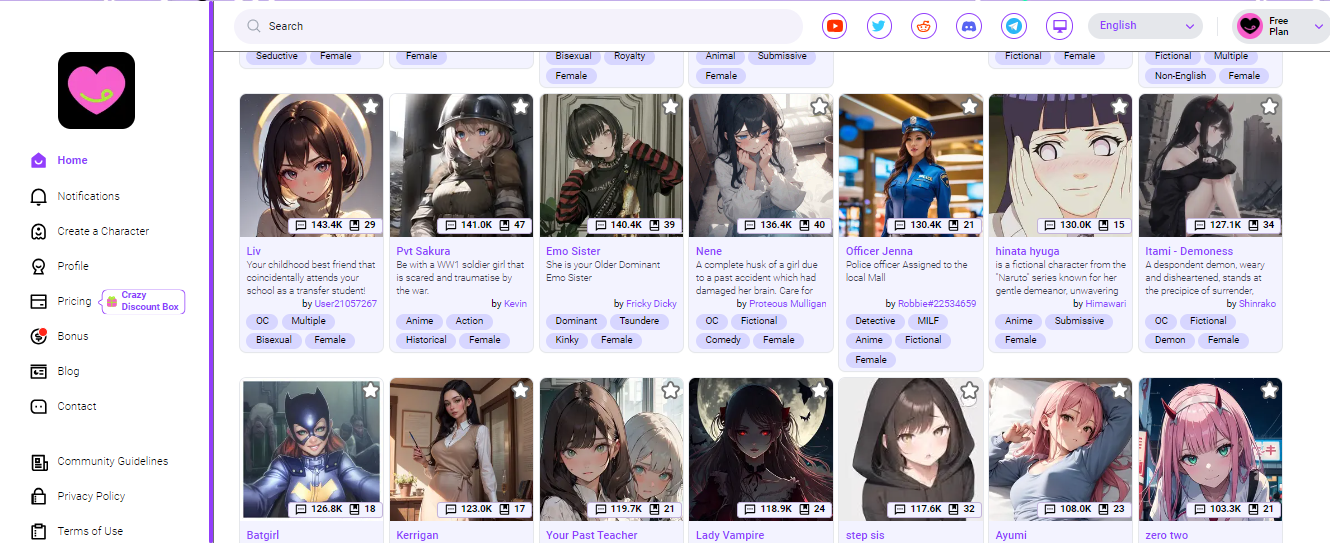Click the search input field

518,26
